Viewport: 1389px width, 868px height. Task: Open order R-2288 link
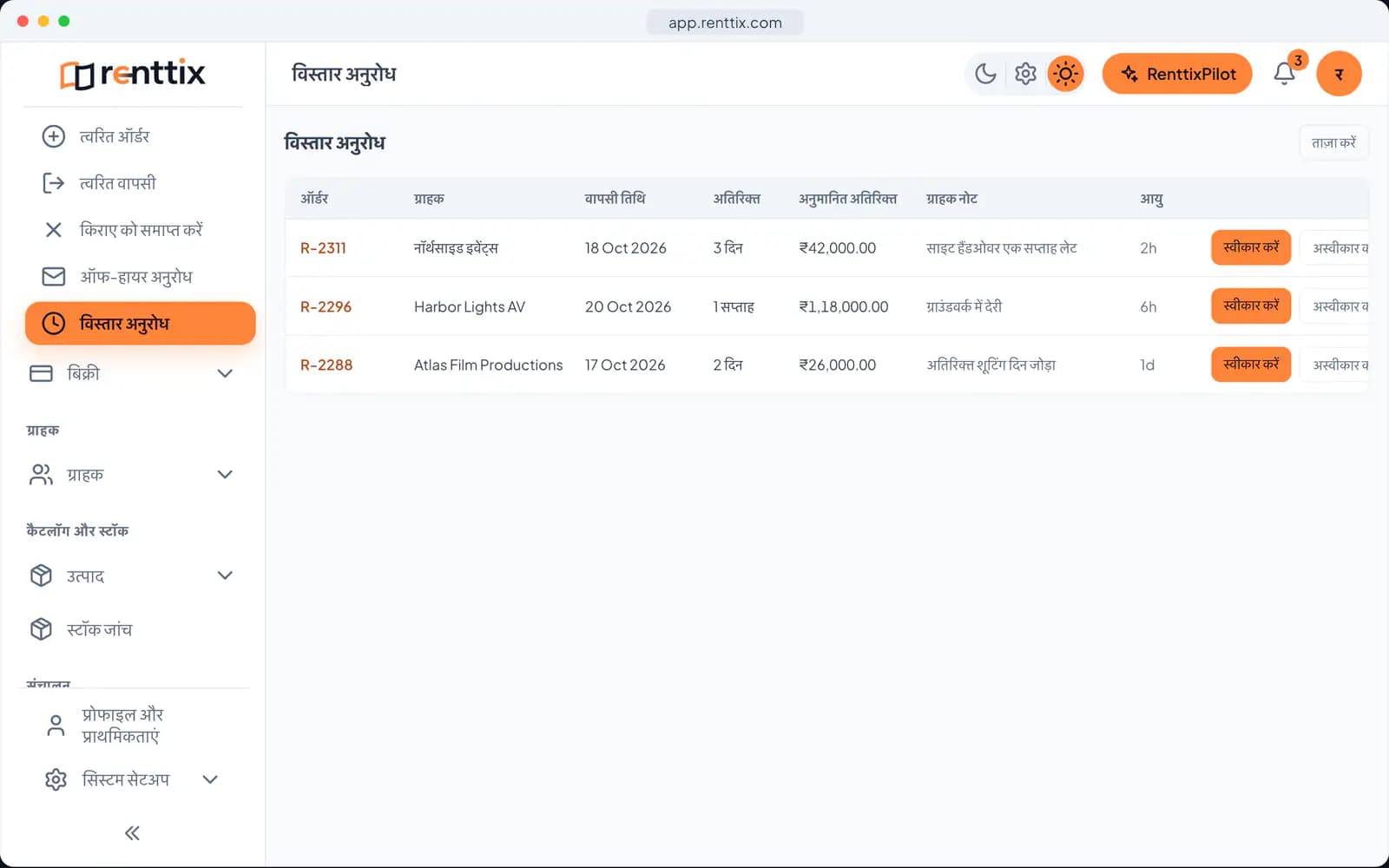(326, 365)
